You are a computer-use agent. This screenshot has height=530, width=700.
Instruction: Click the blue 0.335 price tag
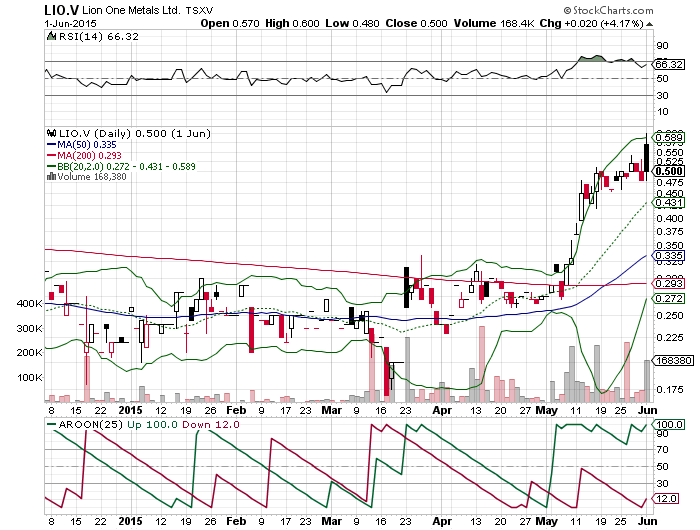coord(669,256)
